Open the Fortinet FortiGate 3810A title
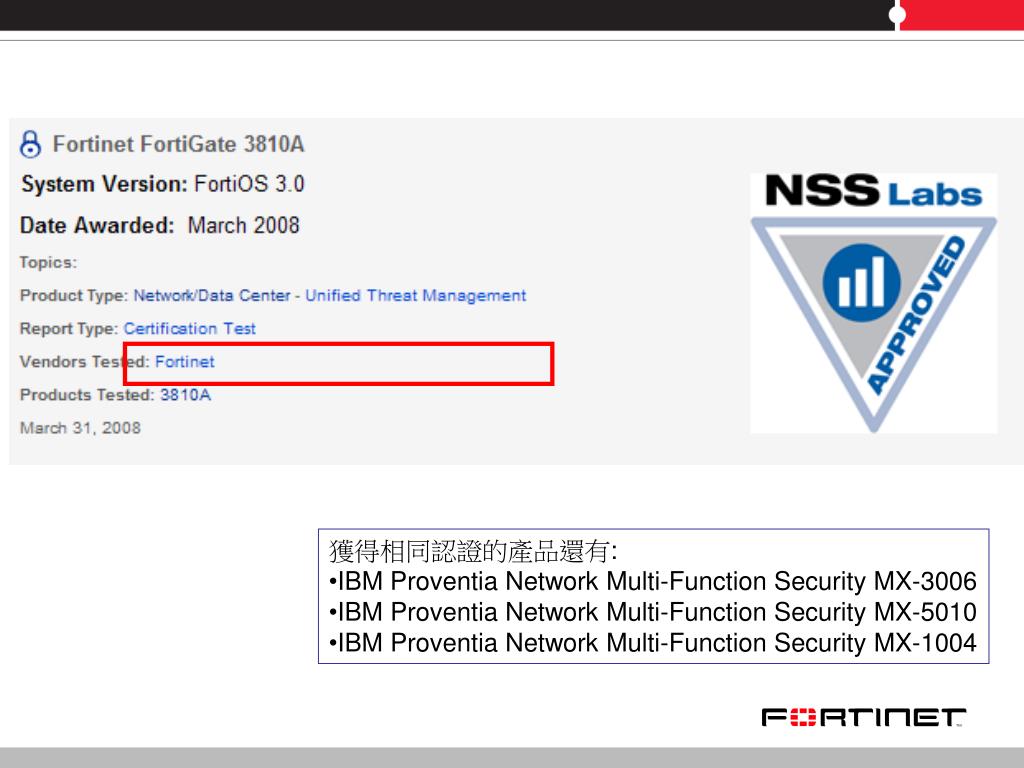The image size is (1024, 768). (x=178, y=144)
